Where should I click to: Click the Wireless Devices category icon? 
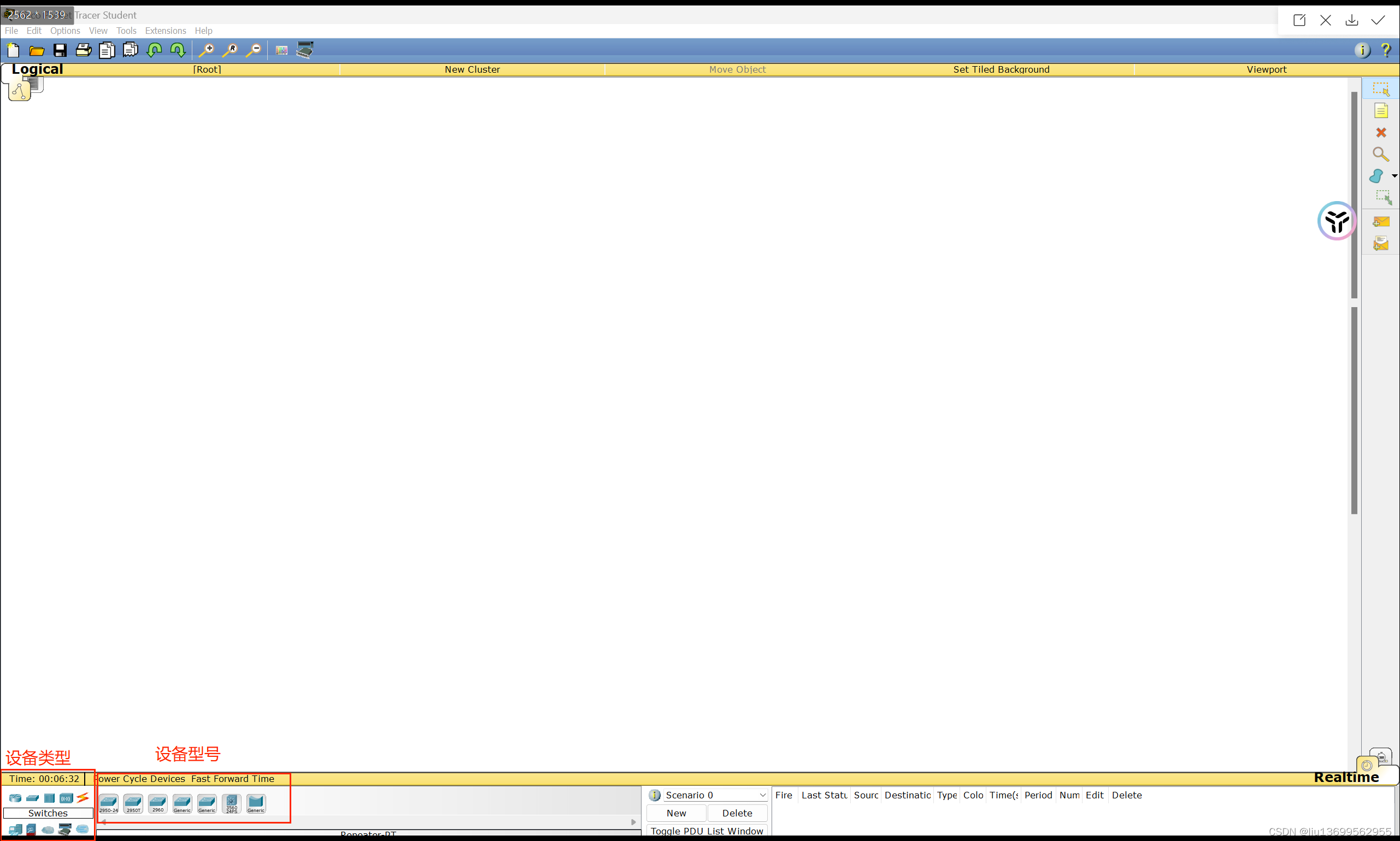66,798
